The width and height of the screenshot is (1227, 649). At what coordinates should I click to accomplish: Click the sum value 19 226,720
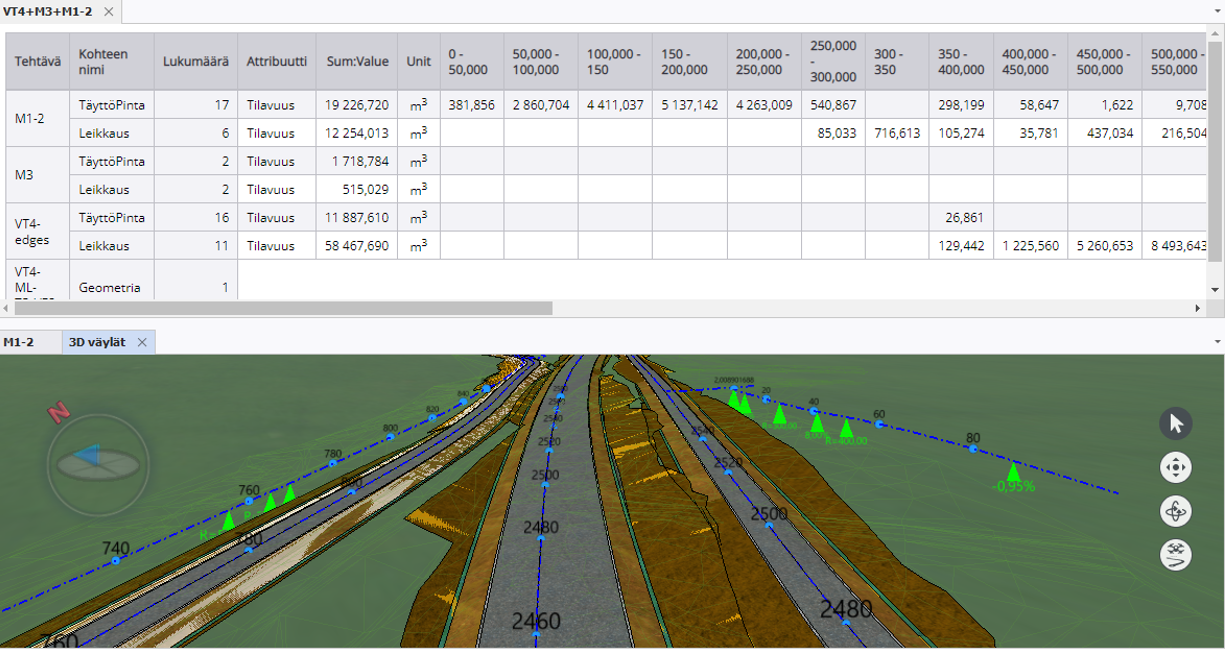pyautogui.click(x=357, y=105)
